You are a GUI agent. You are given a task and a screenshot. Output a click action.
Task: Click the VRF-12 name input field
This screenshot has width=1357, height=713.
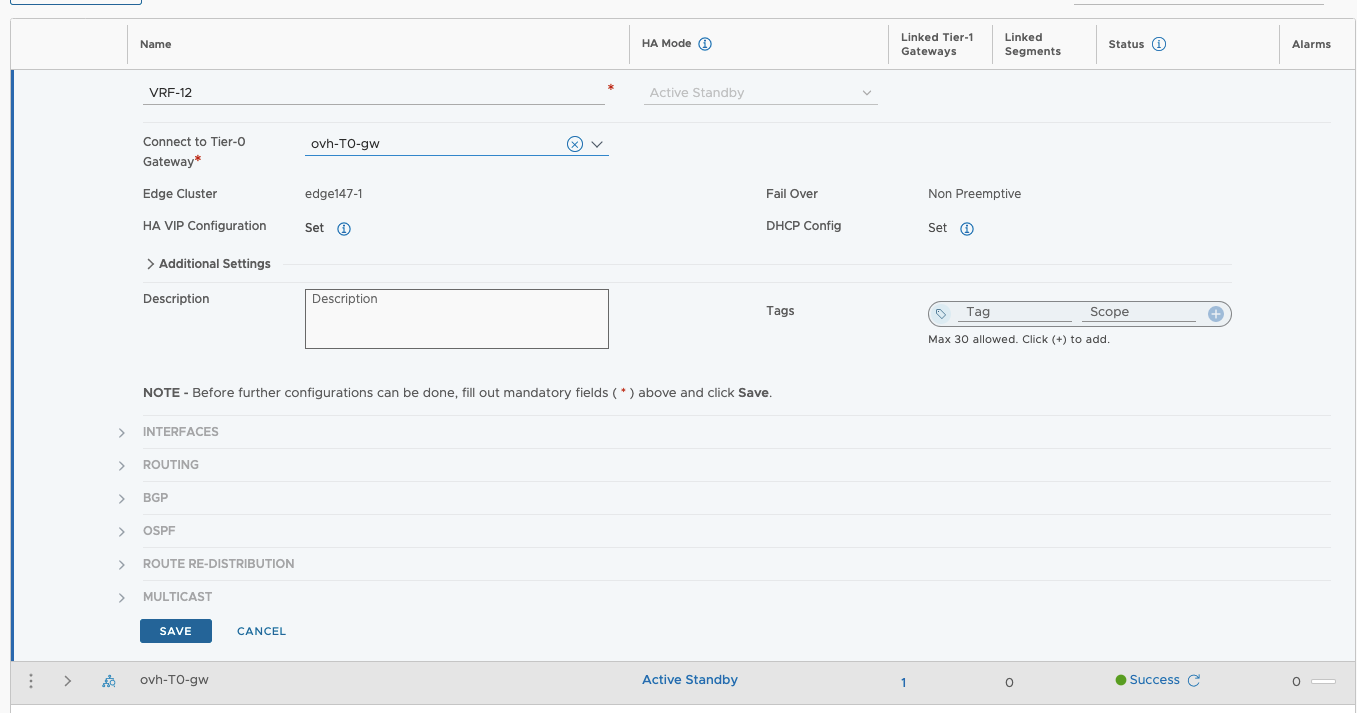tap(373, 93)
